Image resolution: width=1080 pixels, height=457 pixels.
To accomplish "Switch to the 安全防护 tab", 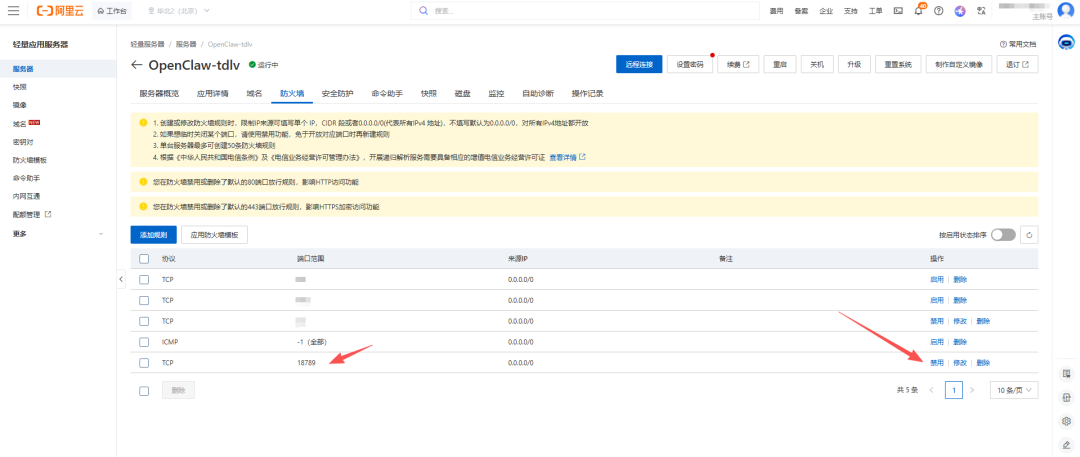I will tap(337, 93).
